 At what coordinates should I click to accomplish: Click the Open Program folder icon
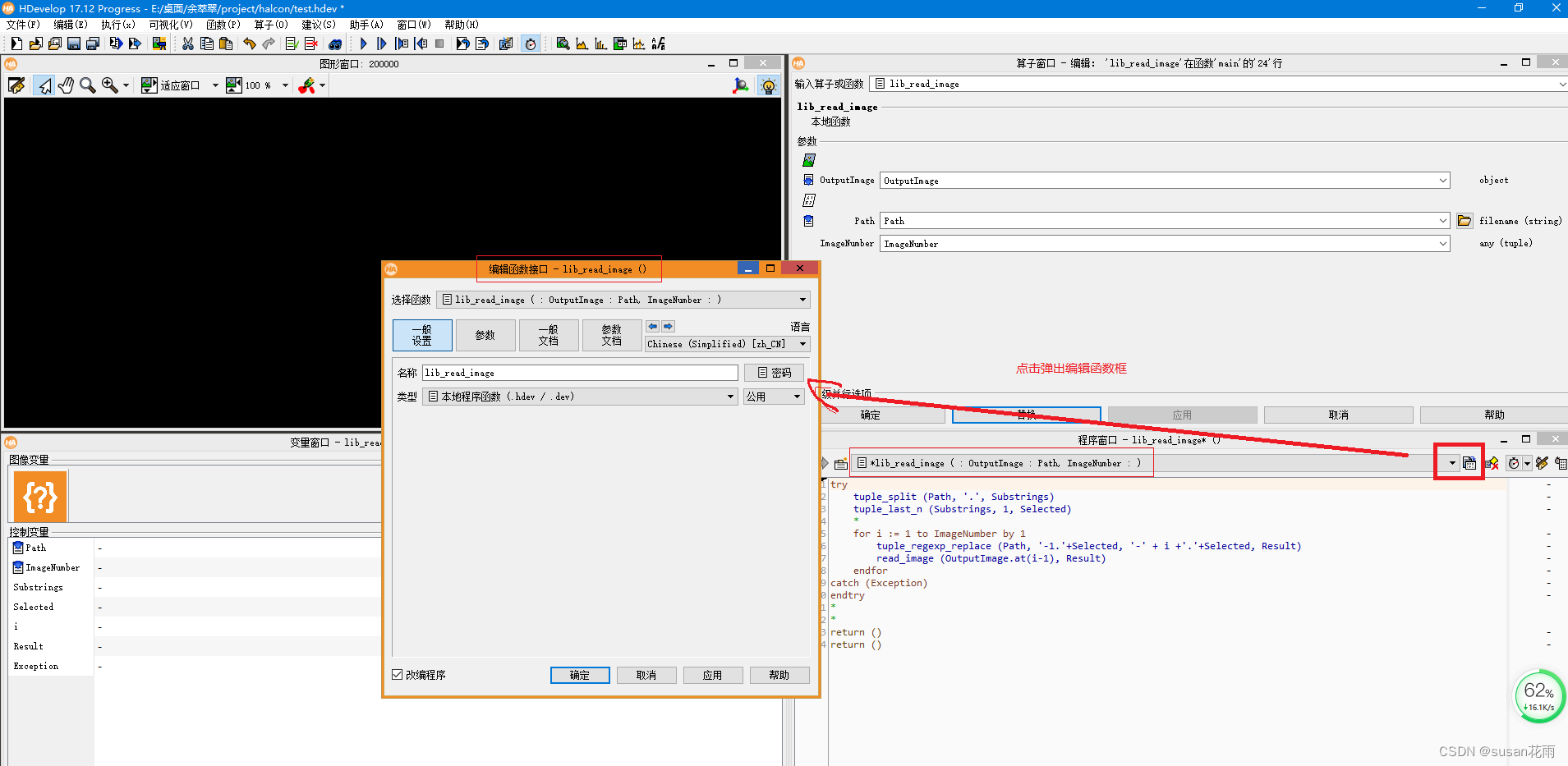(x=35, y=44)
